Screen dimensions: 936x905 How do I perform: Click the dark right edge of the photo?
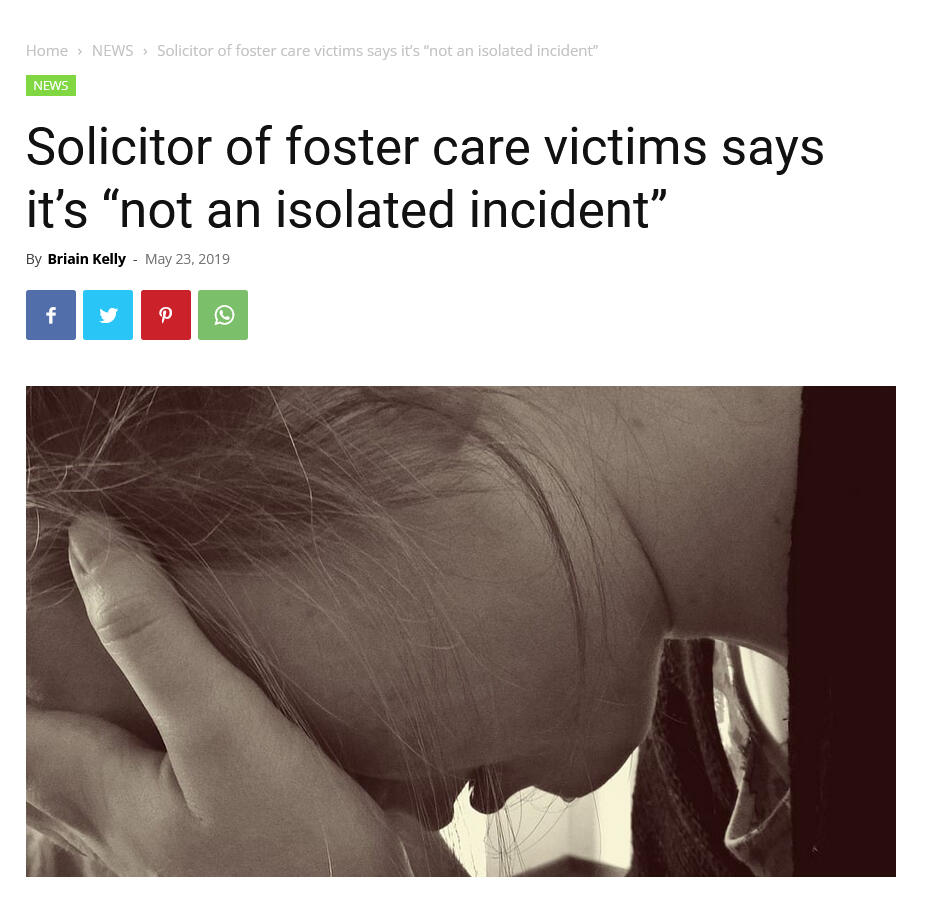click(x=845, y=631)
